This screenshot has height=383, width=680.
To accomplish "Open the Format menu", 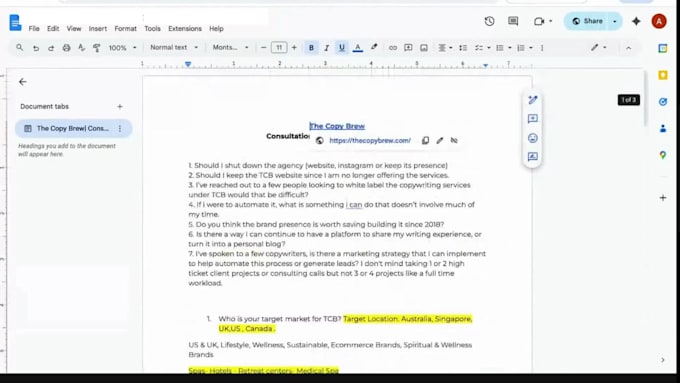I will click(x=125, y=29).
